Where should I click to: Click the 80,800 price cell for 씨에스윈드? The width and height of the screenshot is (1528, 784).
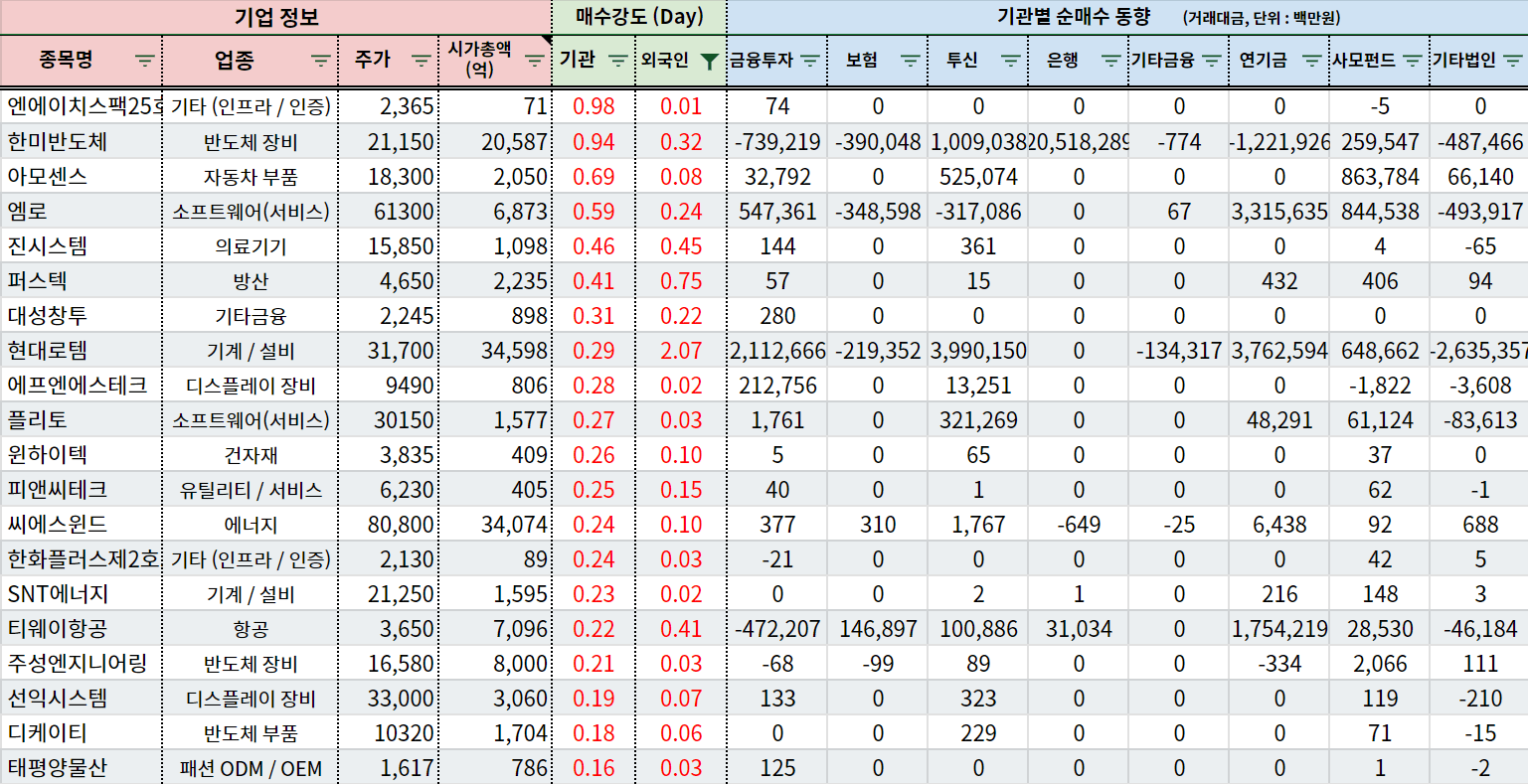click(x=388, y=524)
